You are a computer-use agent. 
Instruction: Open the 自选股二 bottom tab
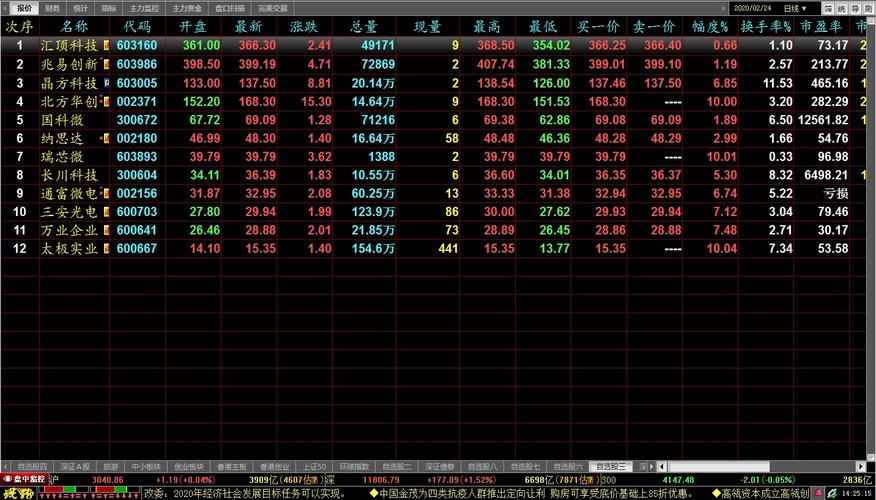pos(397,466)
